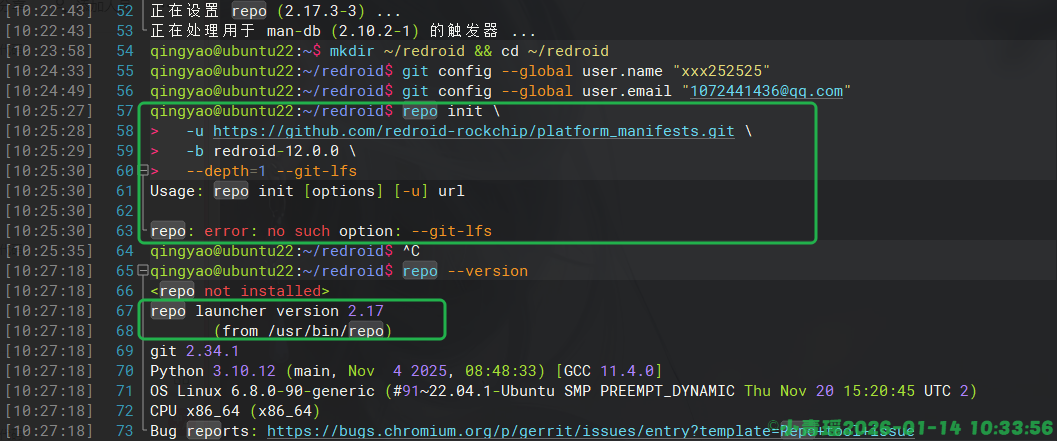Viewport: 1057px width, 441px height.
Task: Toggle the fold marker beside line 65
Action: click(145, 271)
